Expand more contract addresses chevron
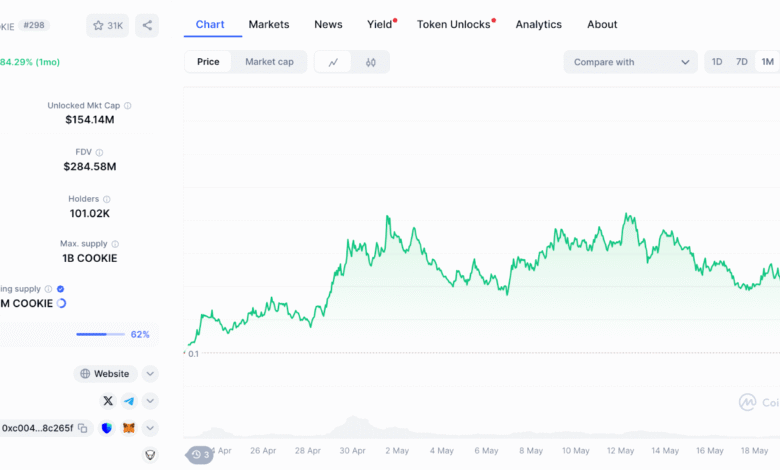The width and height of the screenshot is (780, 470). coord(150,428)
